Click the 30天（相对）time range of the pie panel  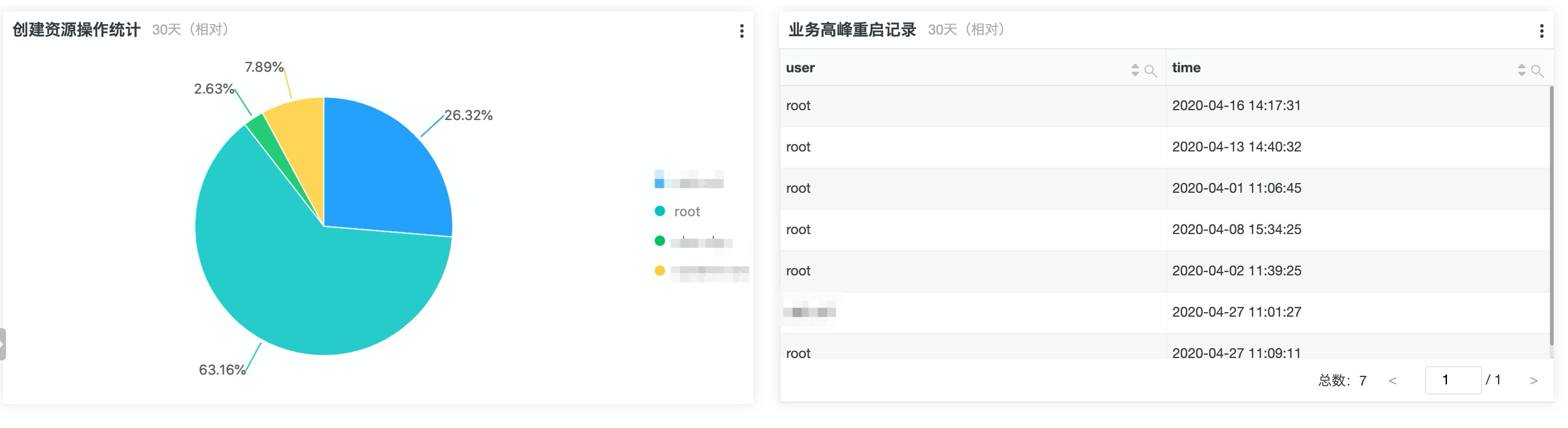190,30
